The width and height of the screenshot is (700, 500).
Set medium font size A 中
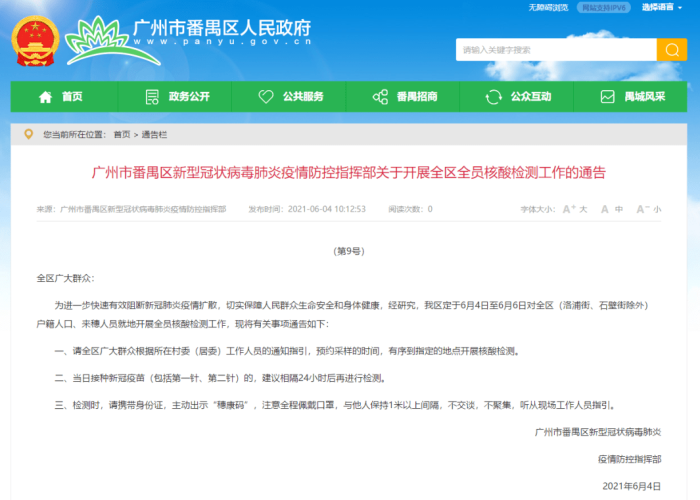point(612,209)
